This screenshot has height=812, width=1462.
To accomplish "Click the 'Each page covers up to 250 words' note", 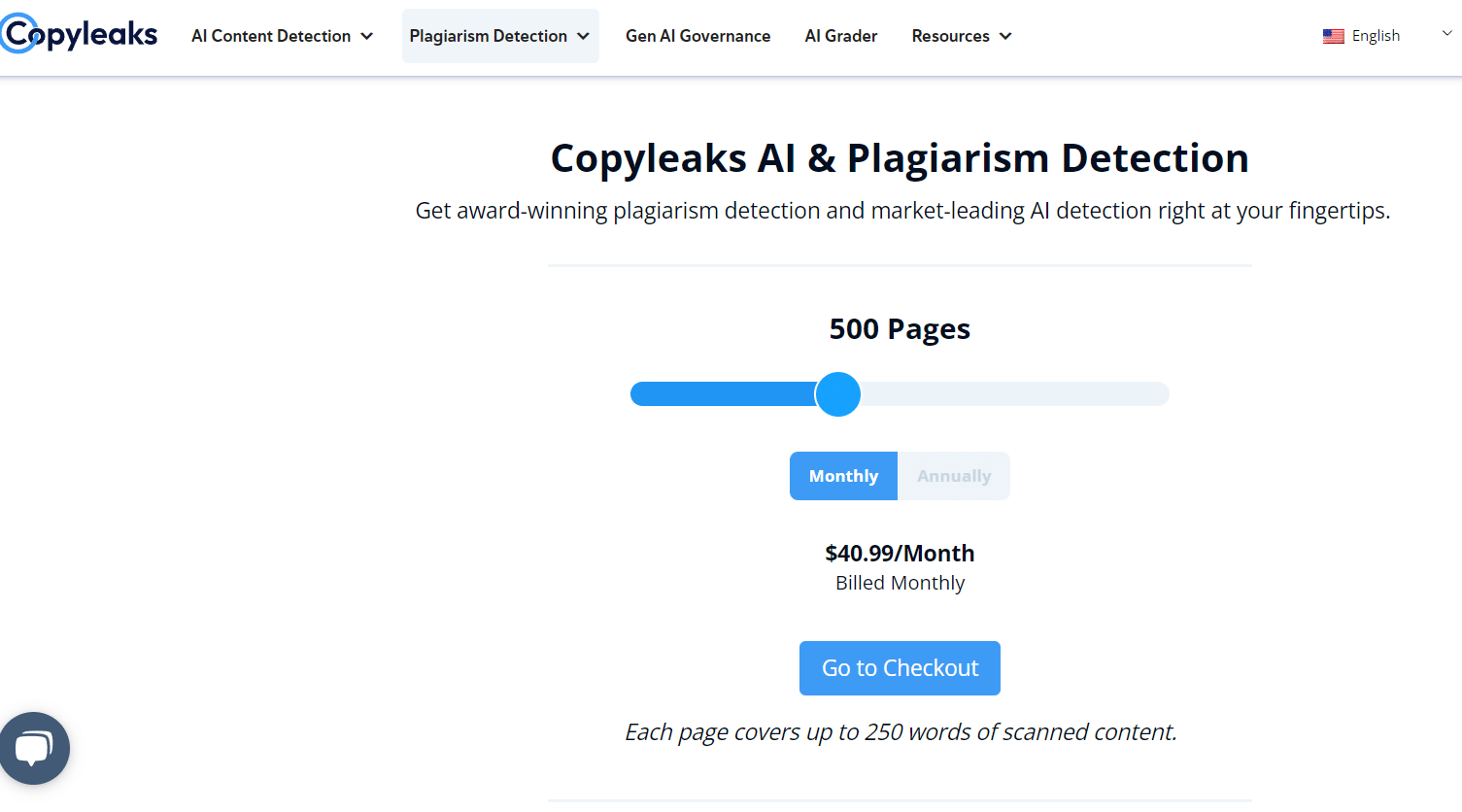I will [x=901, y=732].
